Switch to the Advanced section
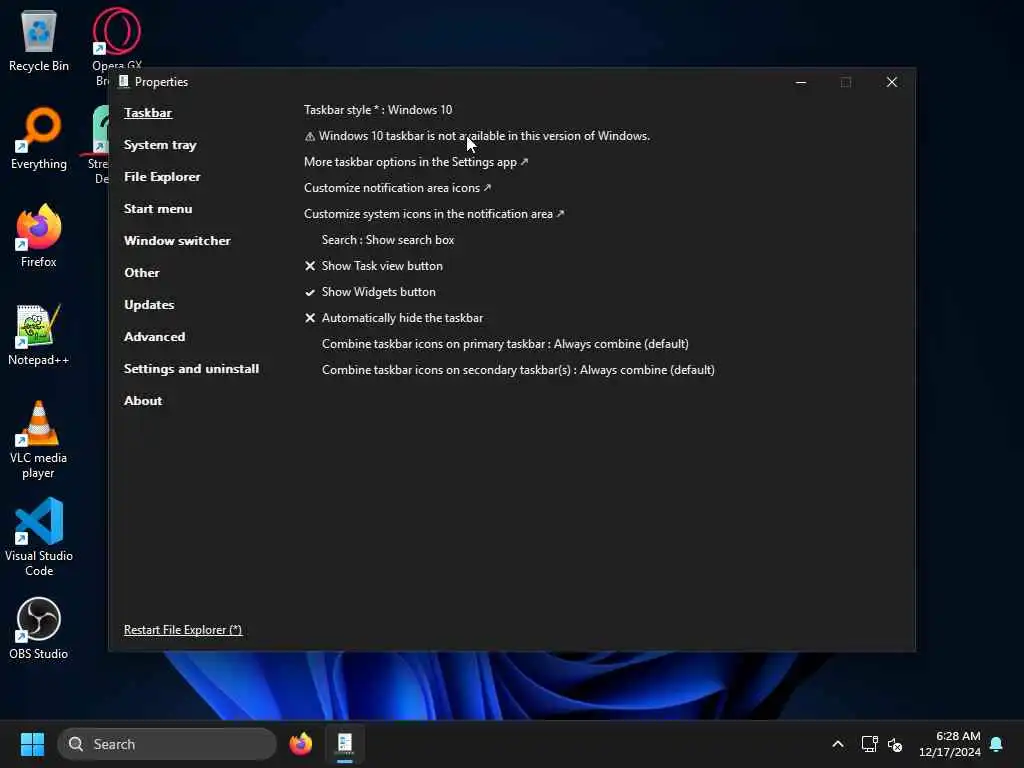Image resolution: width=1024 pixels, height=768 pixels. (x=155, y=336)
